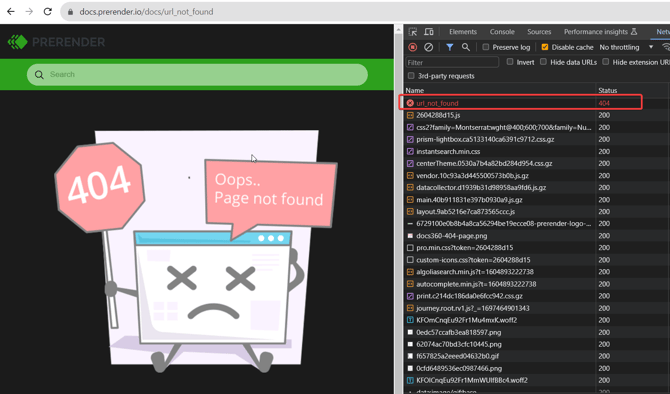Open network search with the magnifier icon
Viewport: 670px width, 394px height.
coord(466,47)
